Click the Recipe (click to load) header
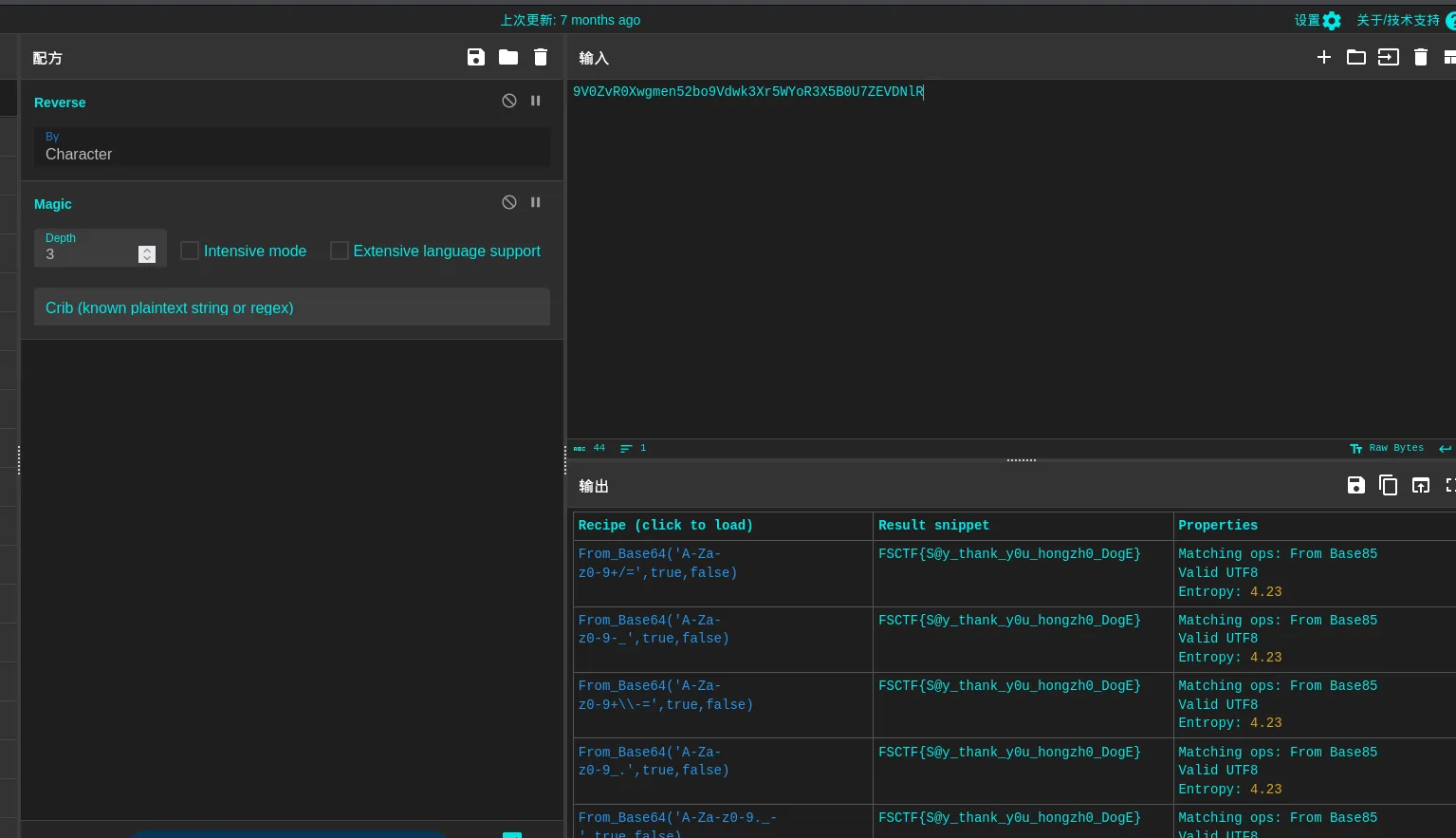Screen dimensions: 1456x838 pyautogui.click(x=665, y=525)
